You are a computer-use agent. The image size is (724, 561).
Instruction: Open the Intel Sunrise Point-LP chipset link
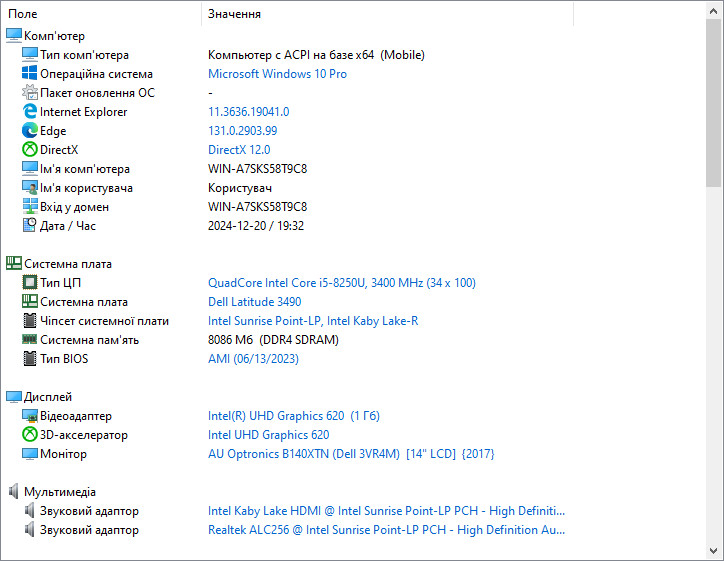tap(313, 320)
